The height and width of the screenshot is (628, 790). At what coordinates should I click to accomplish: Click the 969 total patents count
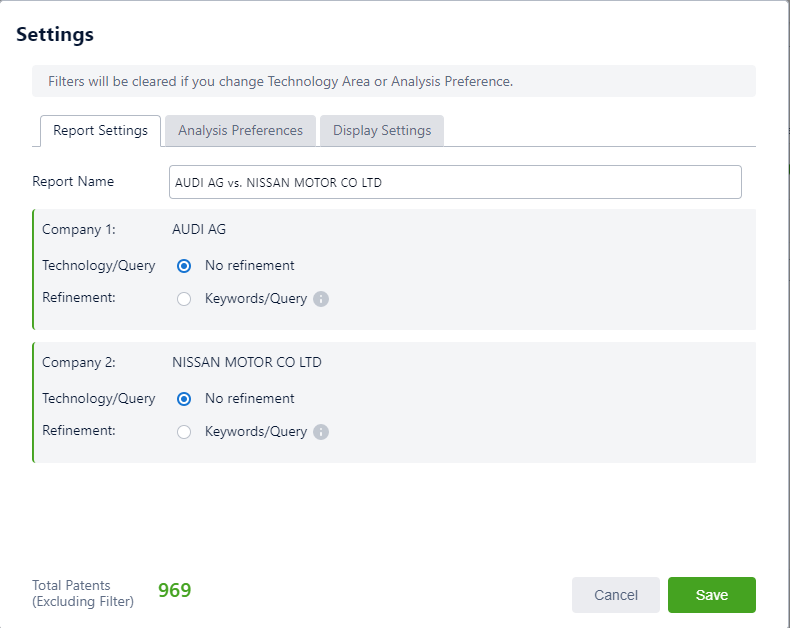click(x=174, y=591)
